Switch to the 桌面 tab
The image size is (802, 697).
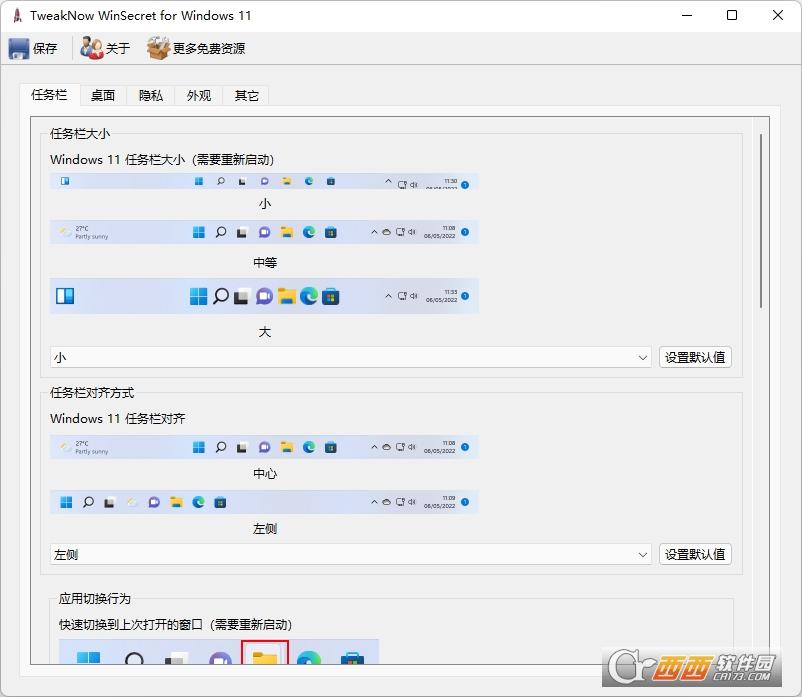pos(102,96)
